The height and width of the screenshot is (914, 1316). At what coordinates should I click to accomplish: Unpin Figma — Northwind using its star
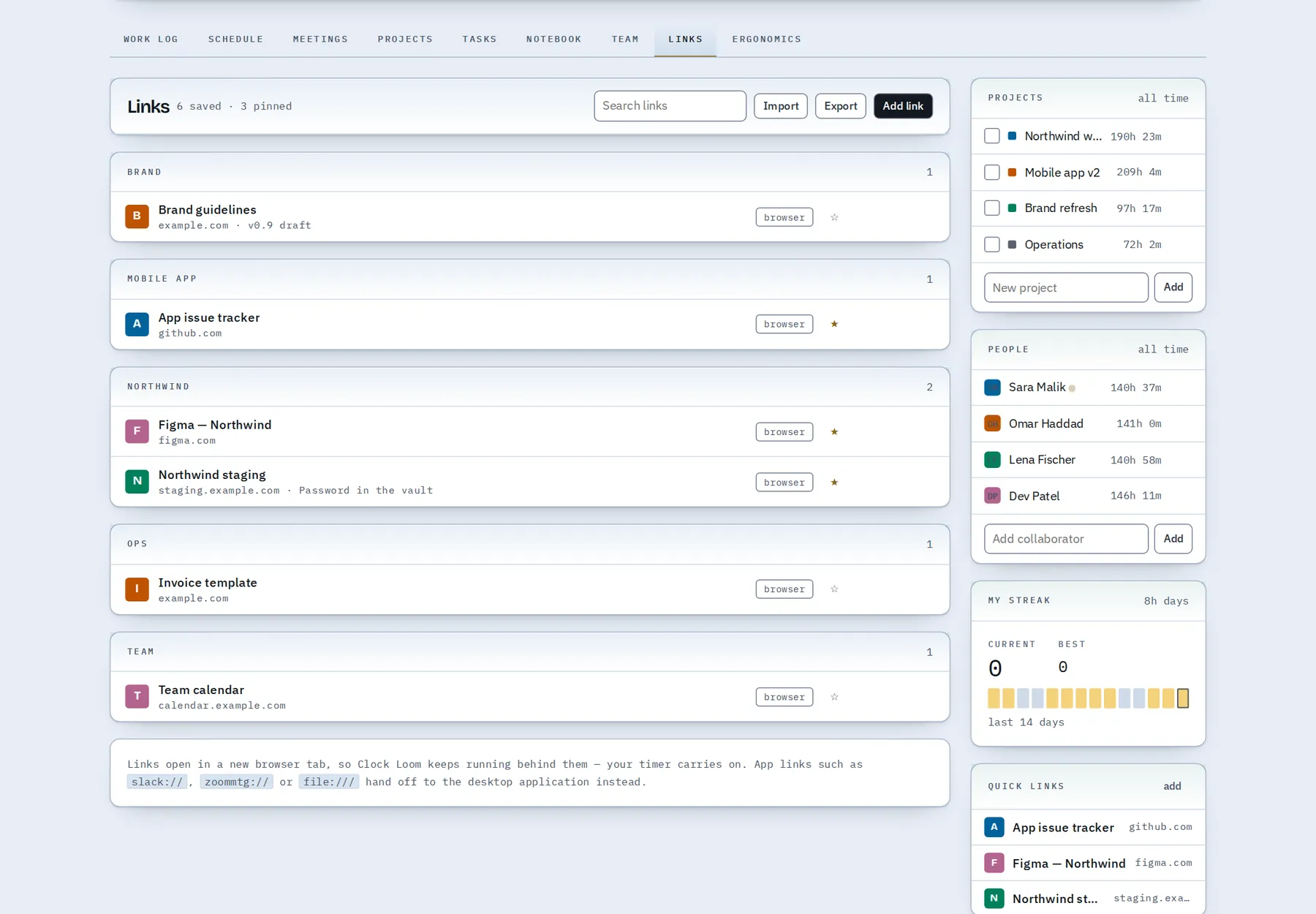point(834,432)
